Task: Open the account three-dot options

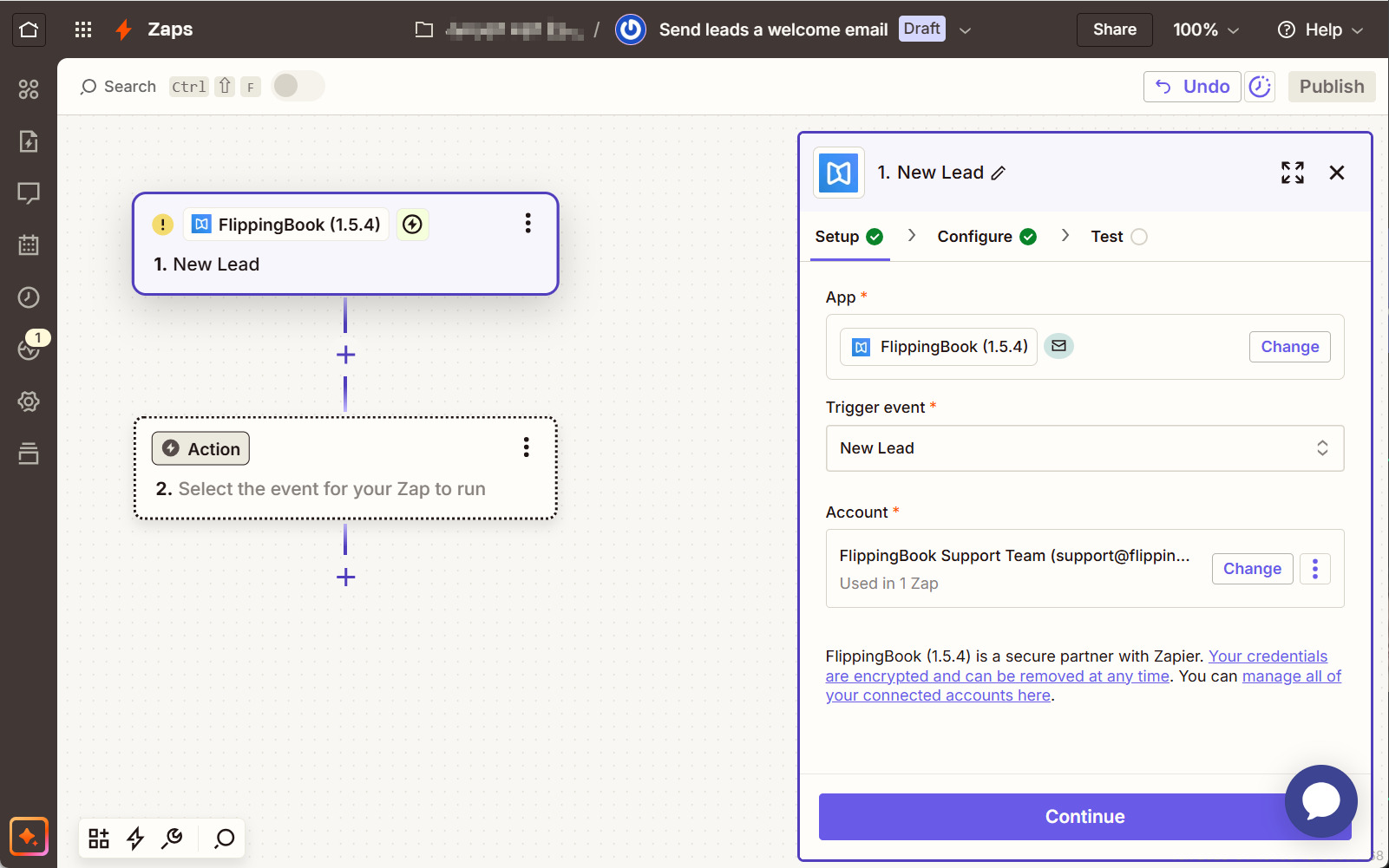Action: (x=1315, y=569)
